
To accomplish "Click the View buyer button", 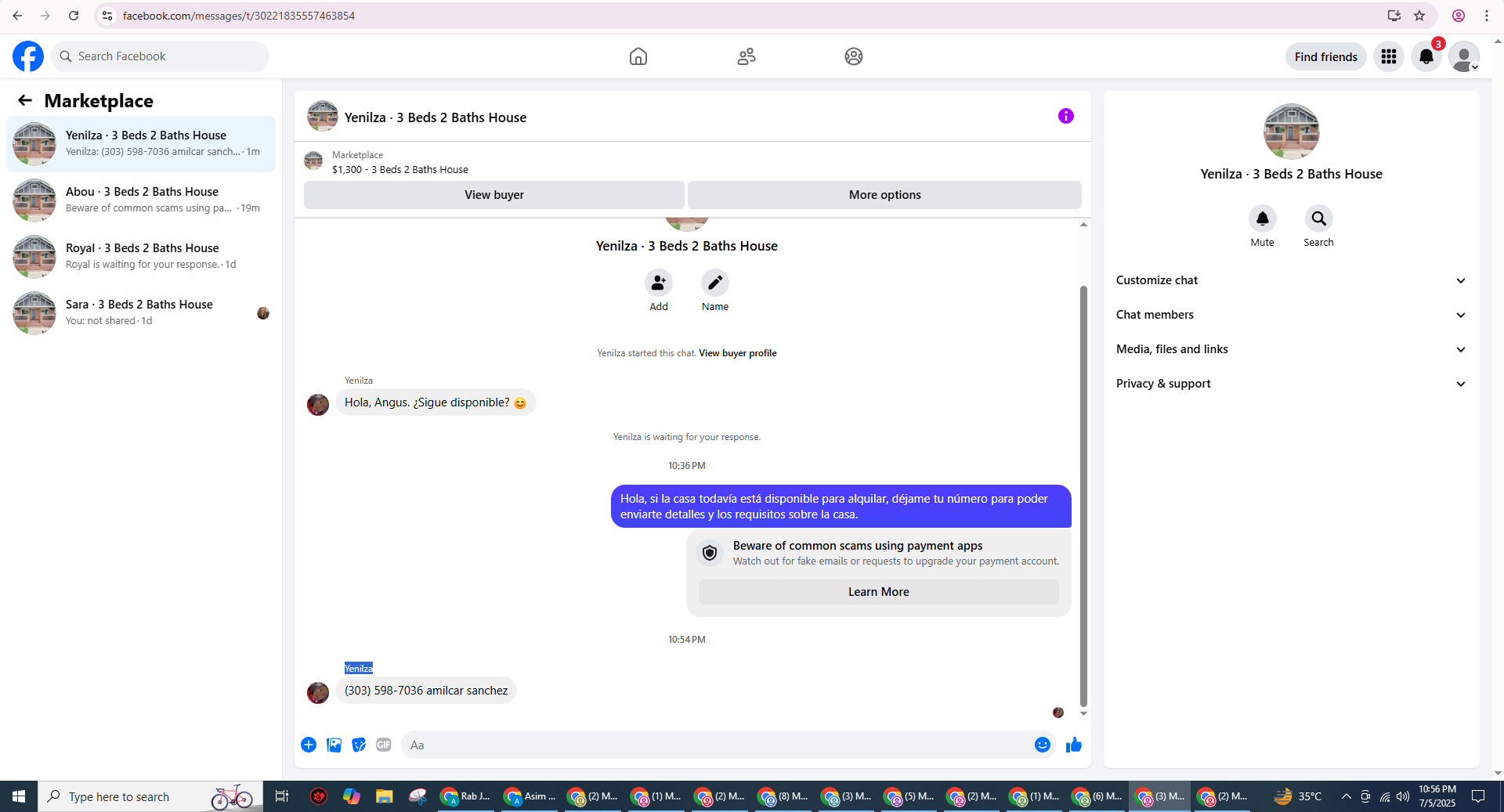I will 494,195.
